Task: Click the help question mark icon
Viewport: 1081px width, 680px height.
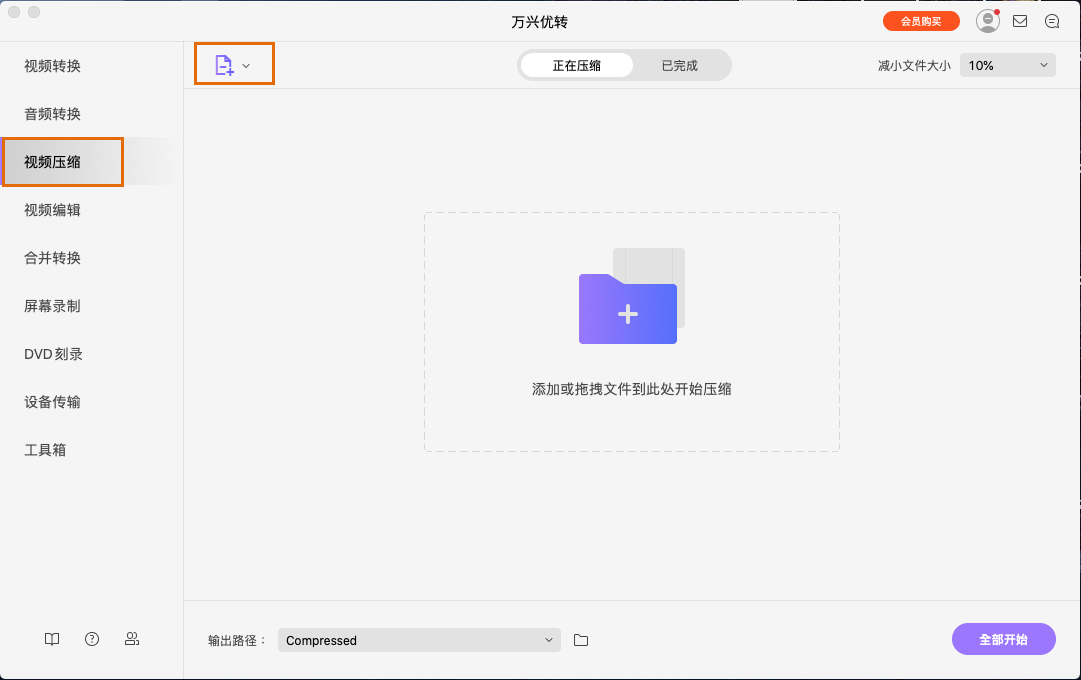Action: click(91, 639)
